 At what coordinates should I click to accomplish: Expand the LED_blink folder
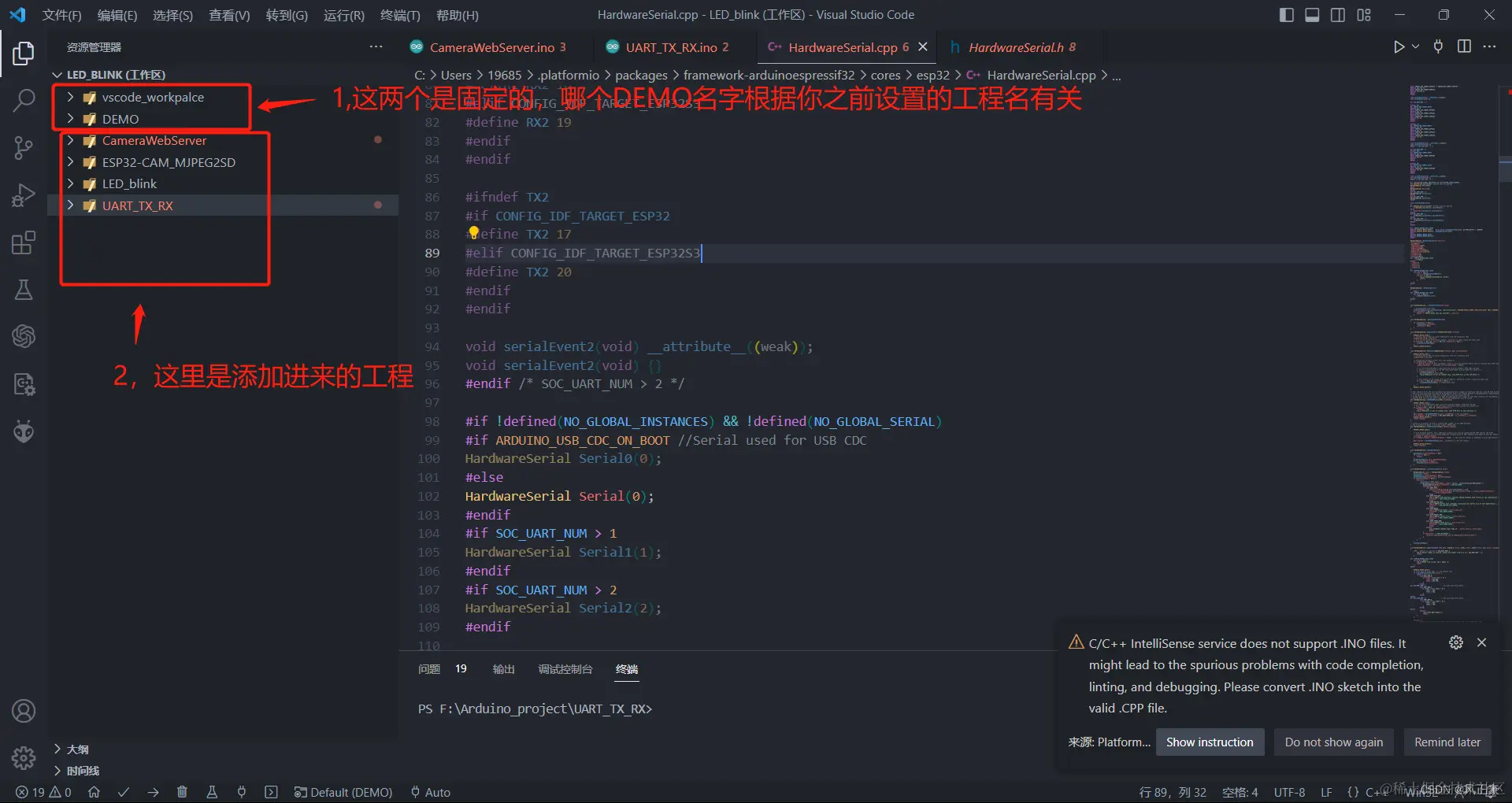(x=71, y=183)
